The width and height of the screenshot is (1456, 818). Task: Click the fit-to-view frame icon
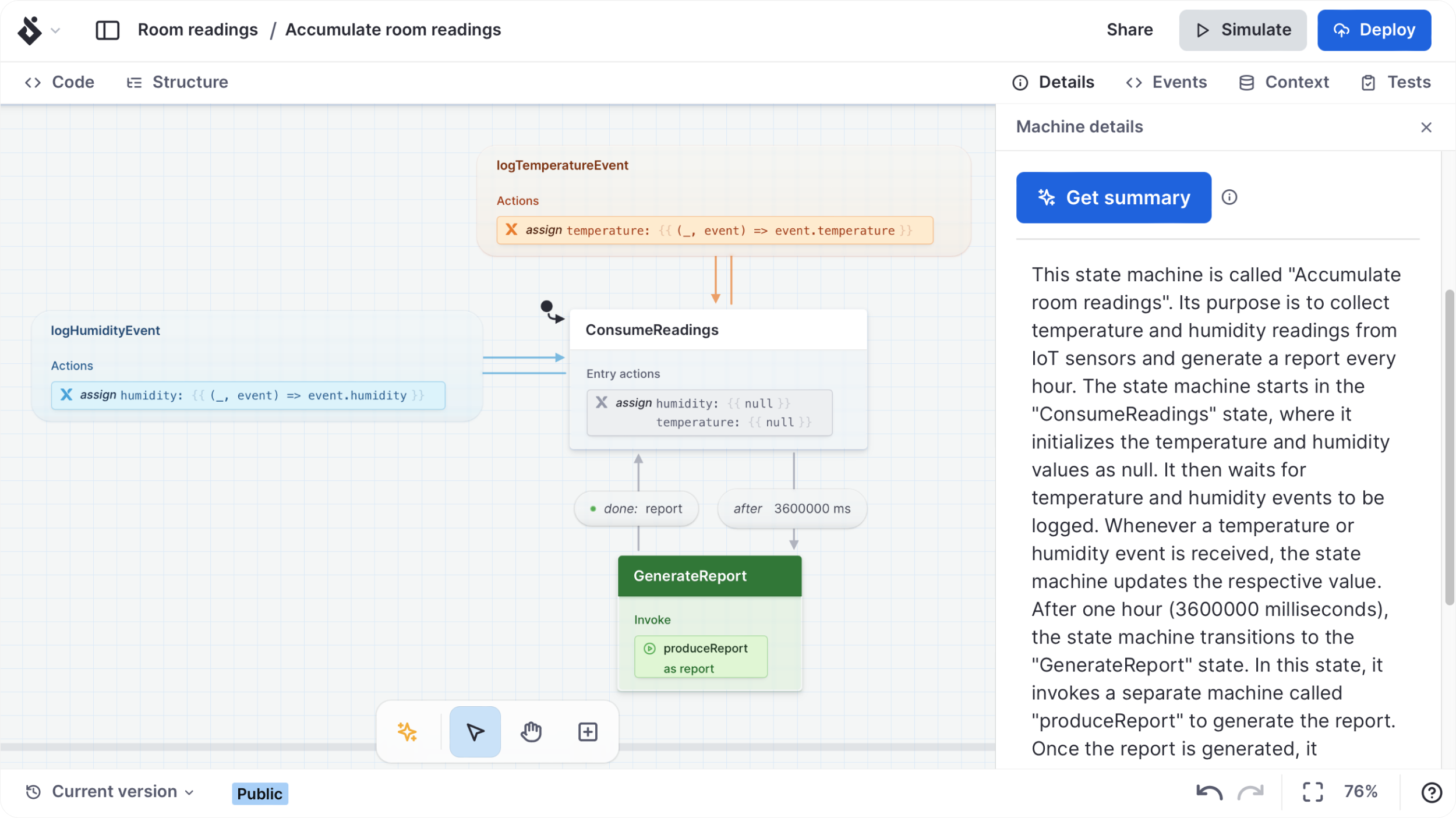tap(1313, 792)
